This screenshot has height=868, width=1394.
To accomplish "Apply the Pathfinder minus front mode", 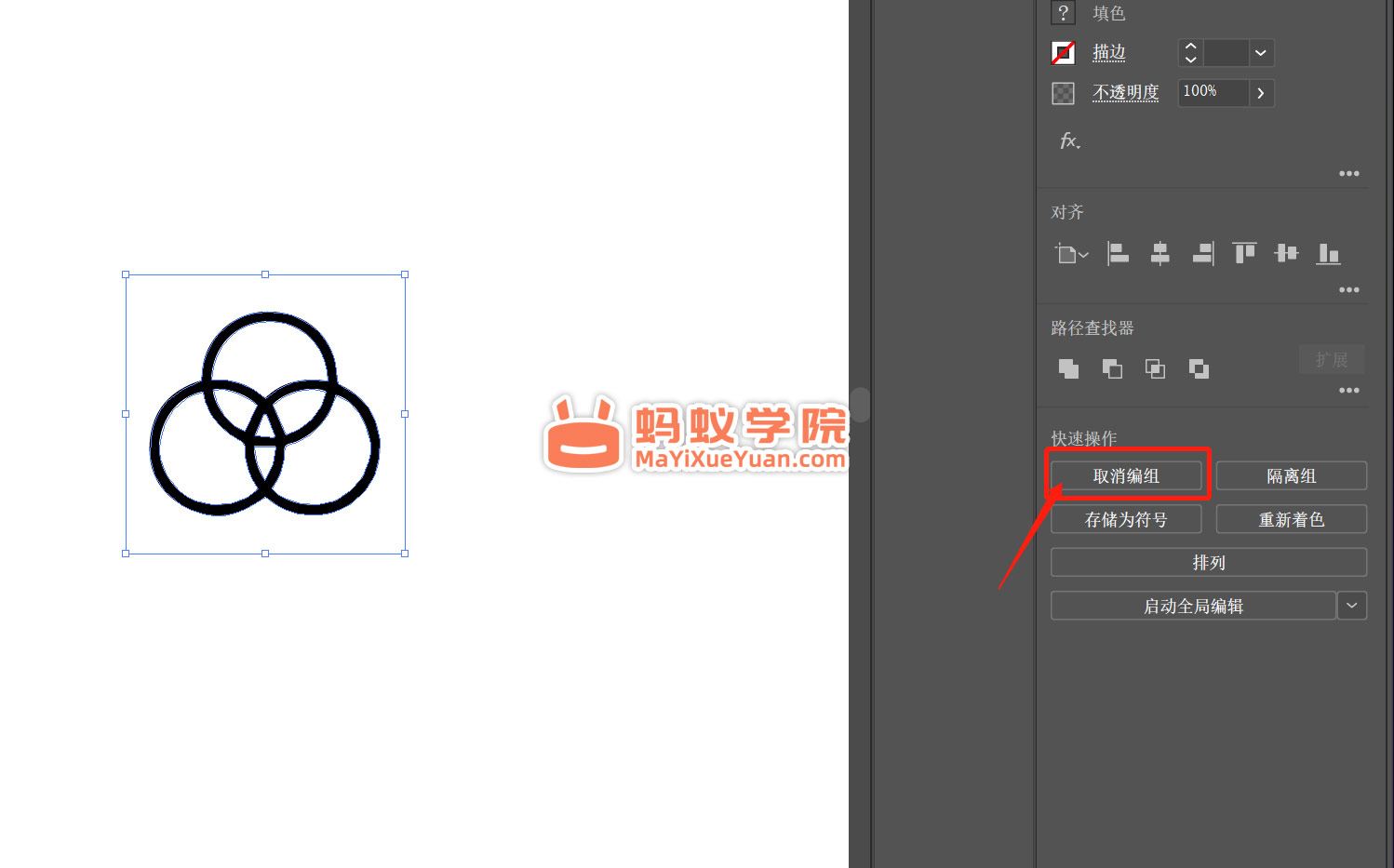I will coord(1112,369).
